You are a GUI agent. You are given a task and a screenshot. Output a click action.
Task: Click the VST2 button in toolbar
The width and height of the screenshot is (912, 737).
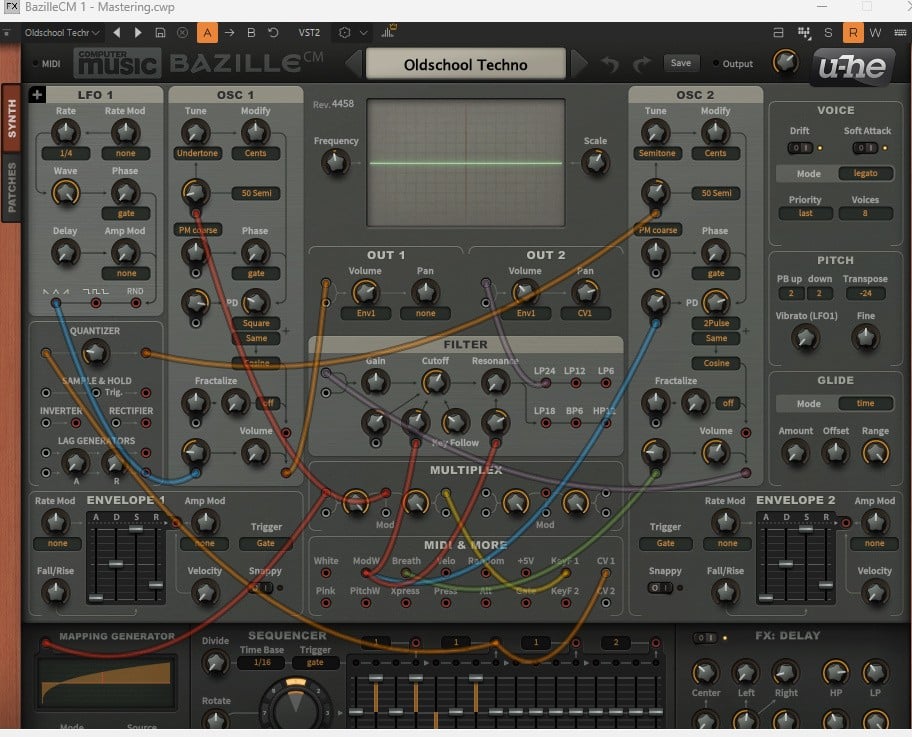coord(309,33)
